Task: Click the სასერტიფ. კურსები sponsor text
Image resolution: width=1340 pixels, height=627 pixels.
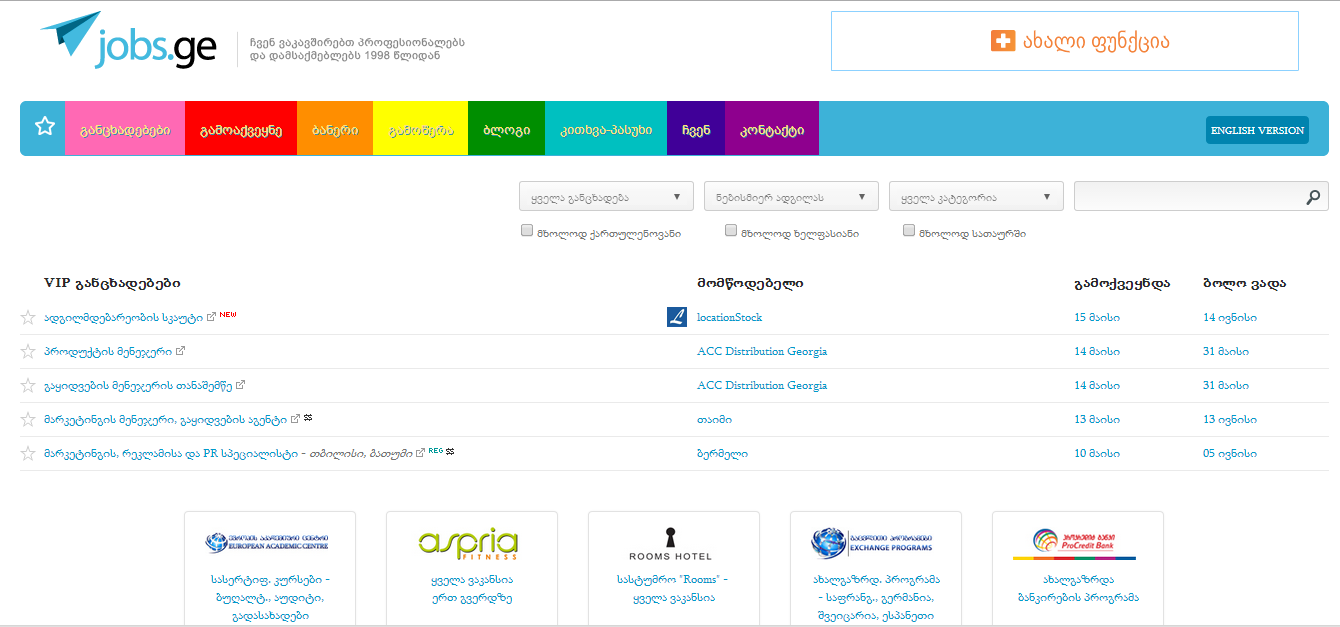Action: [270, 598]
